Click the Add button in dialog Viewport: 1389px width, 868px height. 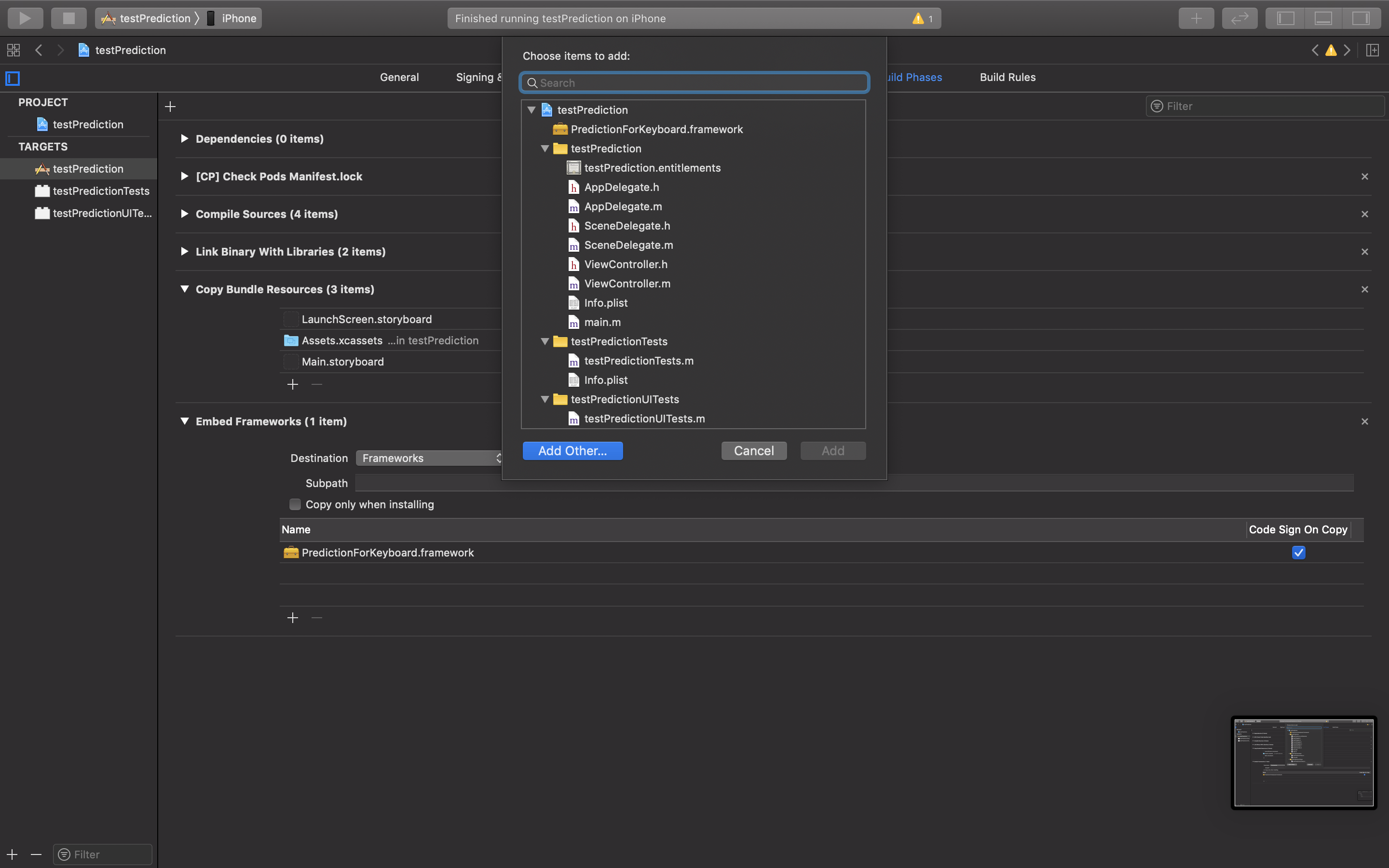tap(833, 451)
